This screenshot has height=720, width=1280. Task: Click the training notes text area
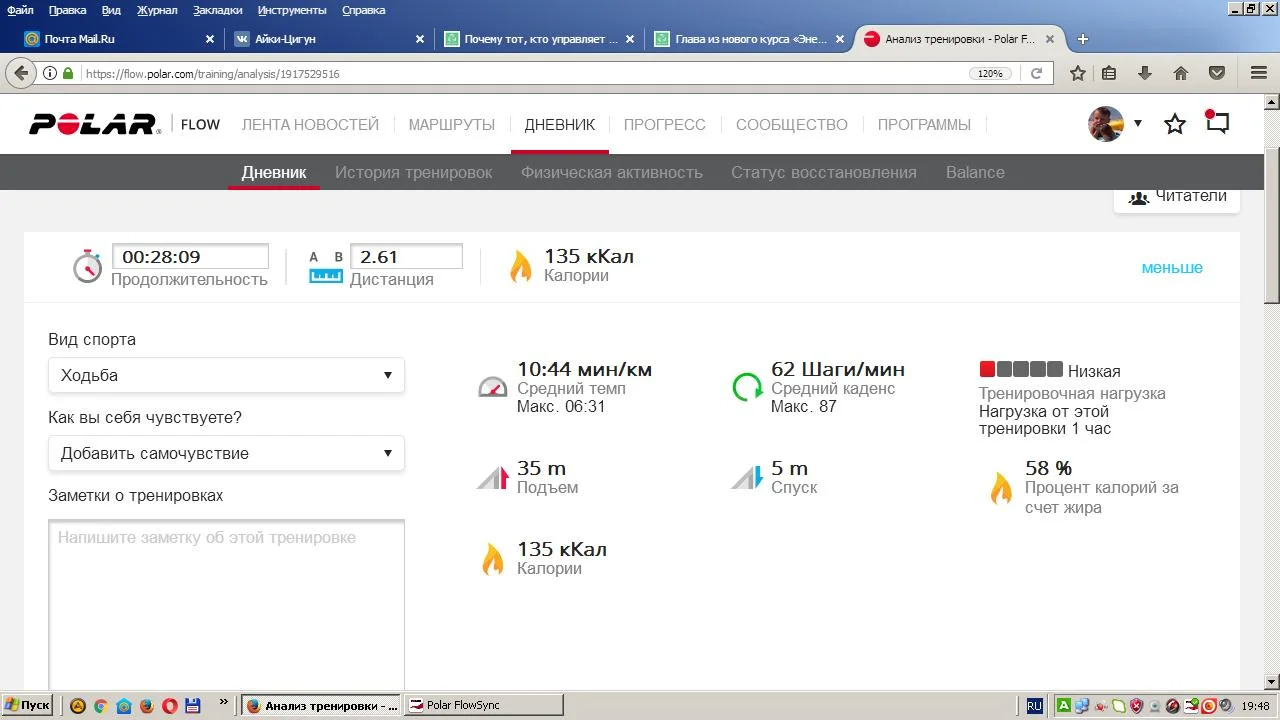click(x=226, y=600)
